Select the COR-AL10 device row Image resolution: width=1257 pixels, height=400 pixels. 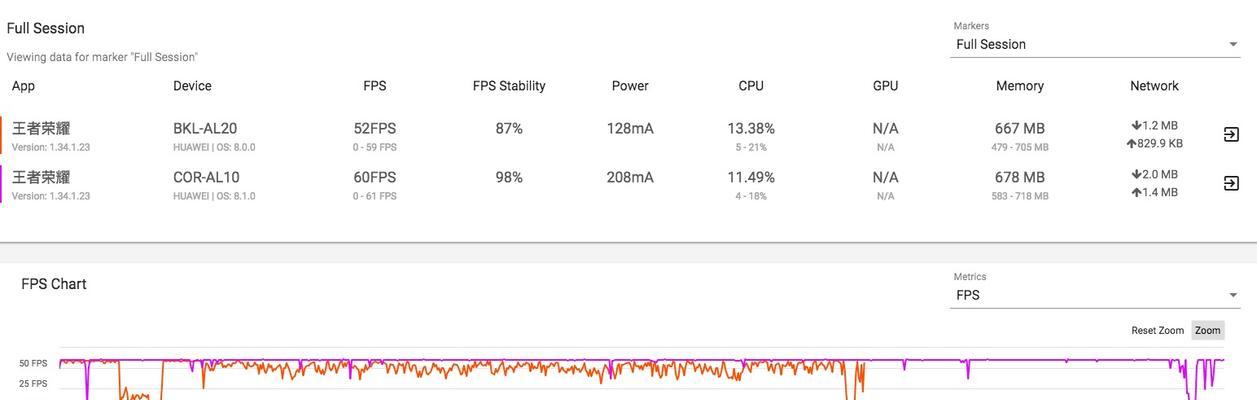[x=628, y=184]
